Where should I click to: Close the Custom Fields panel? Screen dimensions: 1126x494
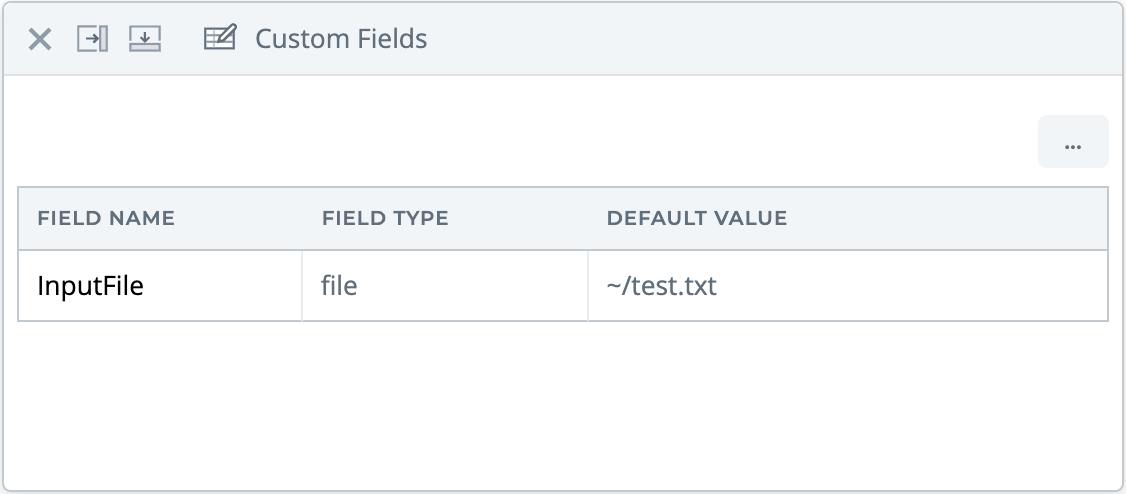[x=40, y=40]
